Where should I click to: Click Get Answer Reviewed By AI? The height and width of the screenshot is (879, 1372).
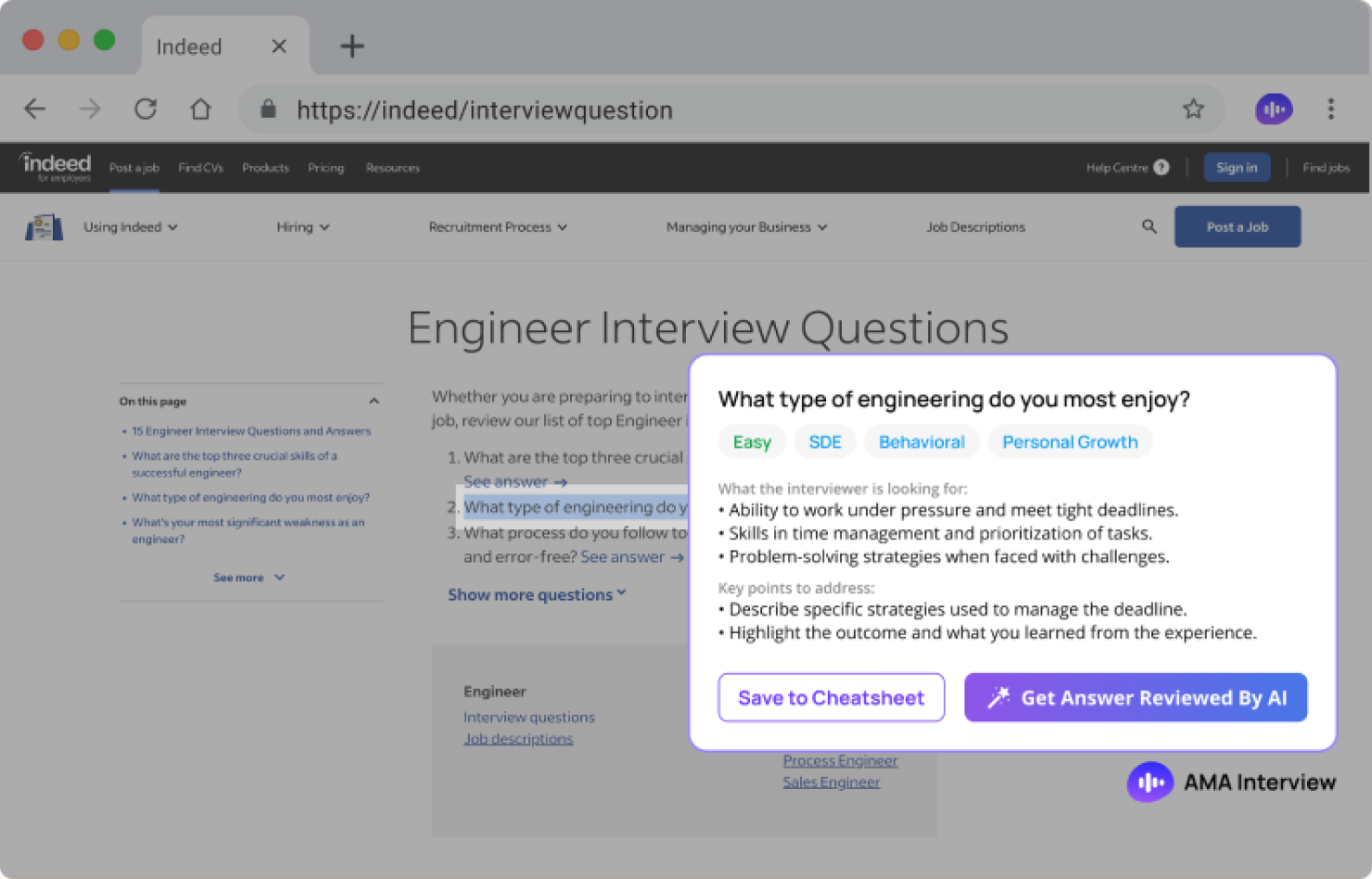click(1136, 697)
